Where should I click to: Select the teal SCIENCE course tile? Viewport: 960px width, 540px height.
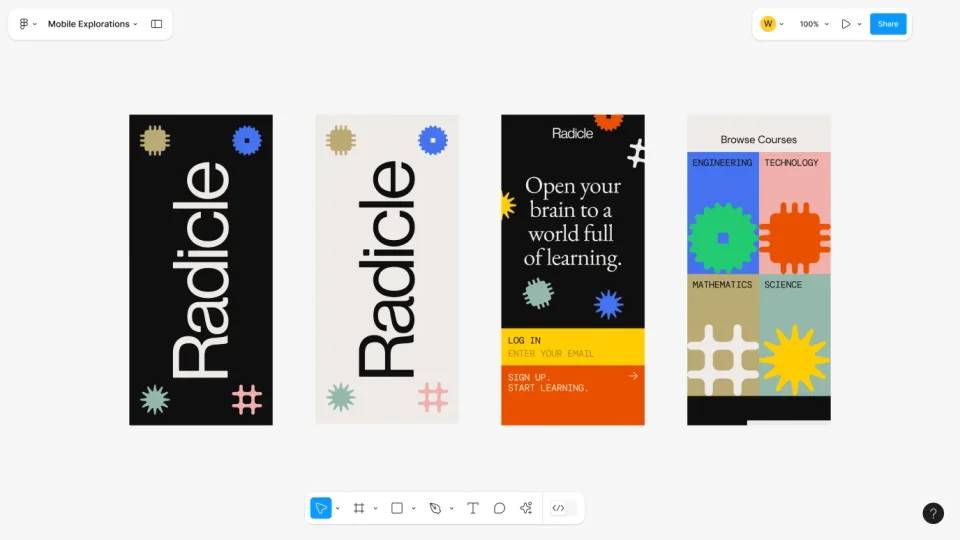pyautogui.click(x=795, y=334)
